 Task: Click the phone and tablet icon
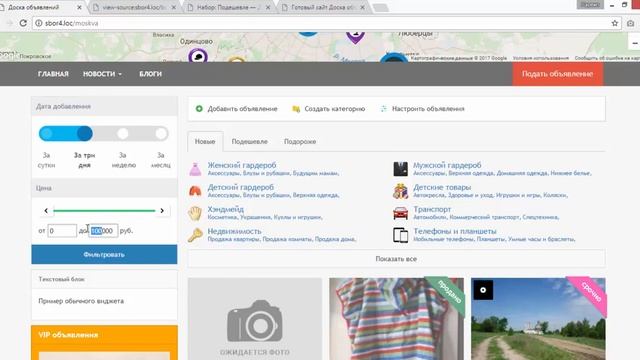(x=400, y=235)
